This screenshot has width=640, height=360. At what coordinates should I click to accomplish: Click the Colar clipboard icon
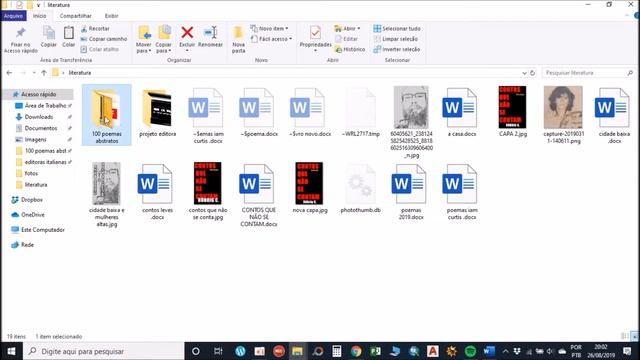tap(69, 33)
